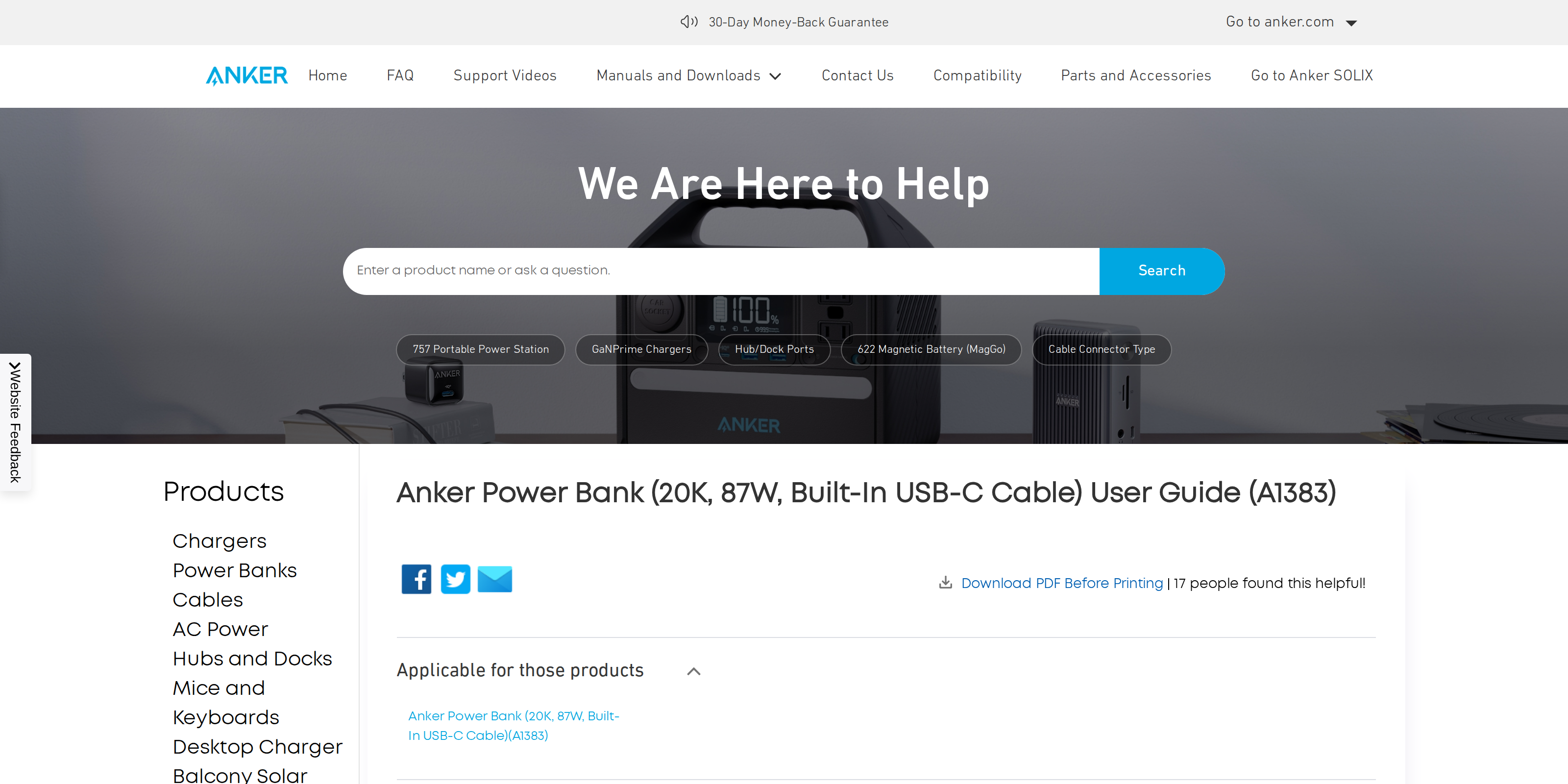
Task: Click 30-Day Money-Back Guarantee text
Action: (x=798, y=23)
